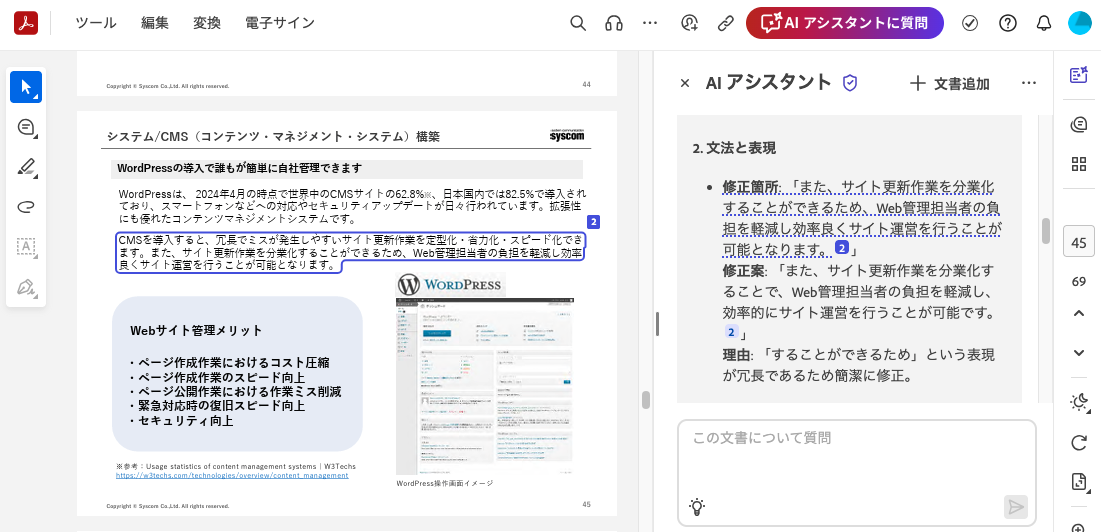Close the AI アシスタント panel
Screen dimensions: 1101x532
(x=685, y=83)
